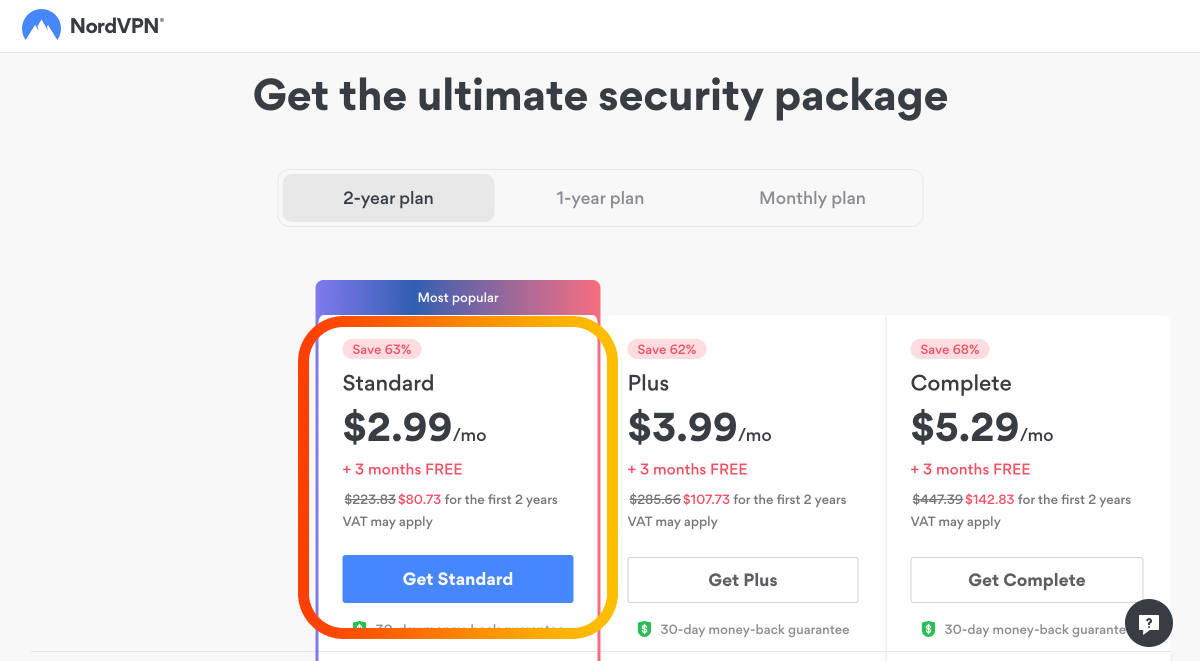
Task: Click the NordVPN wordmark text
Action: coord(116,27)
